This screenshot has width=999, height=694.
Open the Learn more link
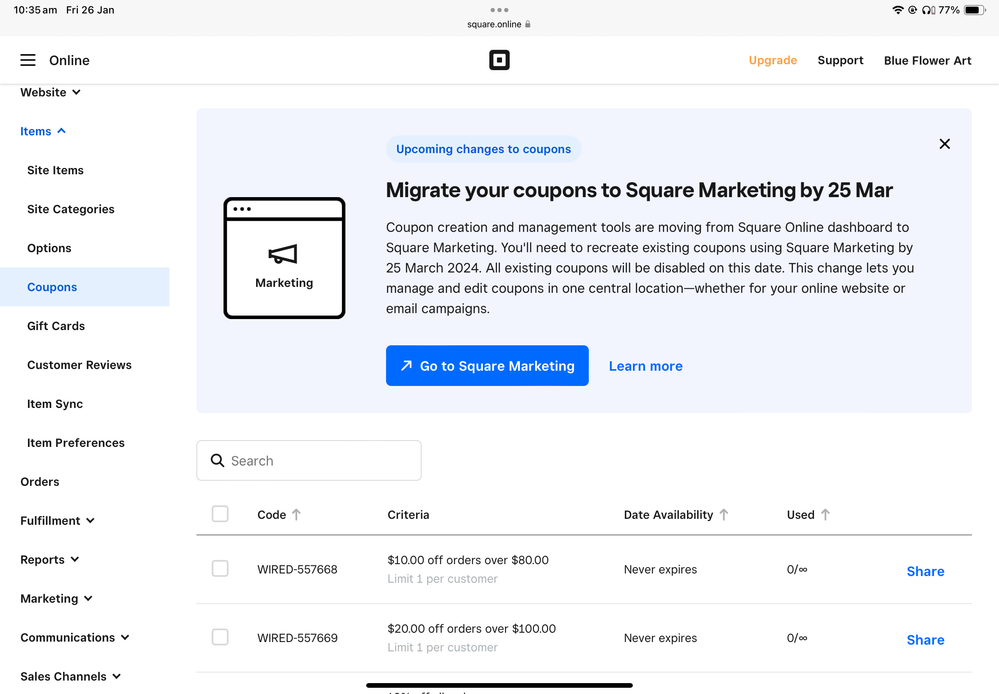[645, 366]
